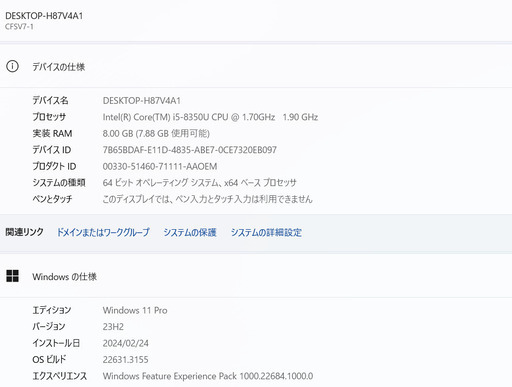Open the システムの保護 link
This screenshot has height=387, width=512.
click(190, 232)
